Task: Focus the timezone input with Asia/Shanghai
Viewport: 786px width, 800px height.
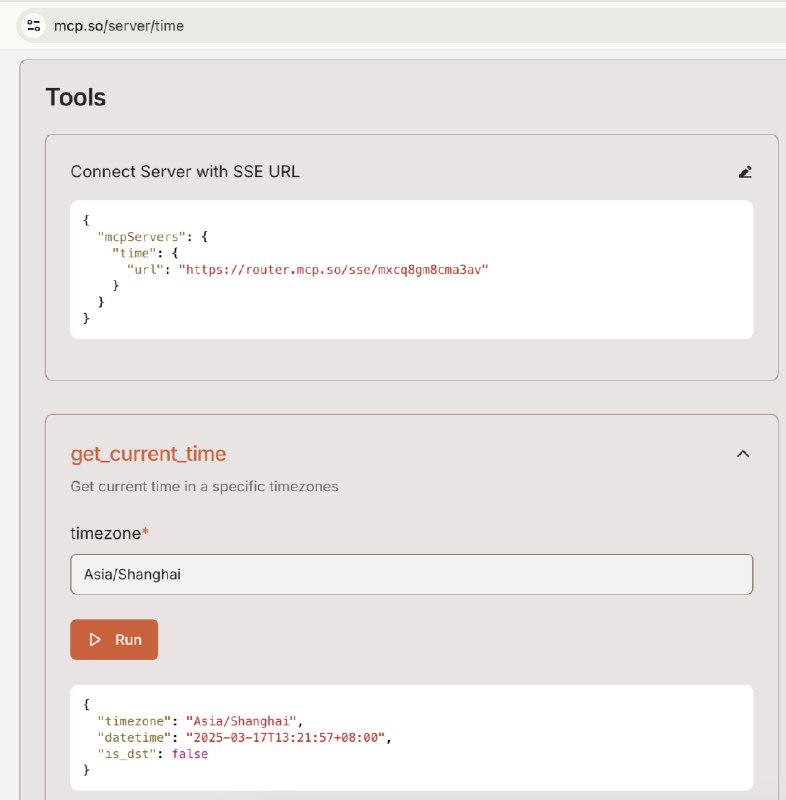Action: [411, 574]
